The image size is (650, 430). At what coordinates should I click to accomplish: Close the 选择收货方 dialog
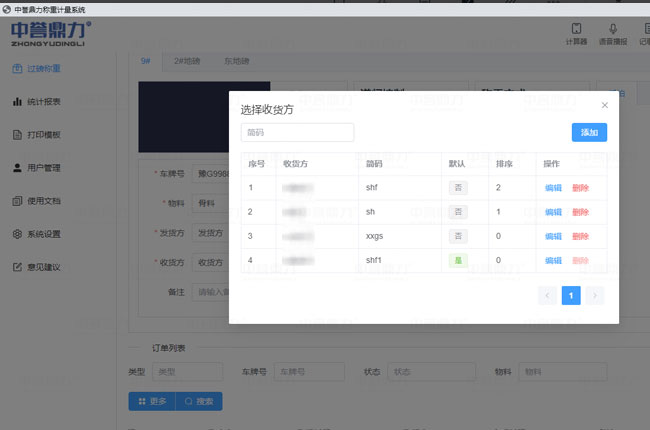click(x=604, y=105)
